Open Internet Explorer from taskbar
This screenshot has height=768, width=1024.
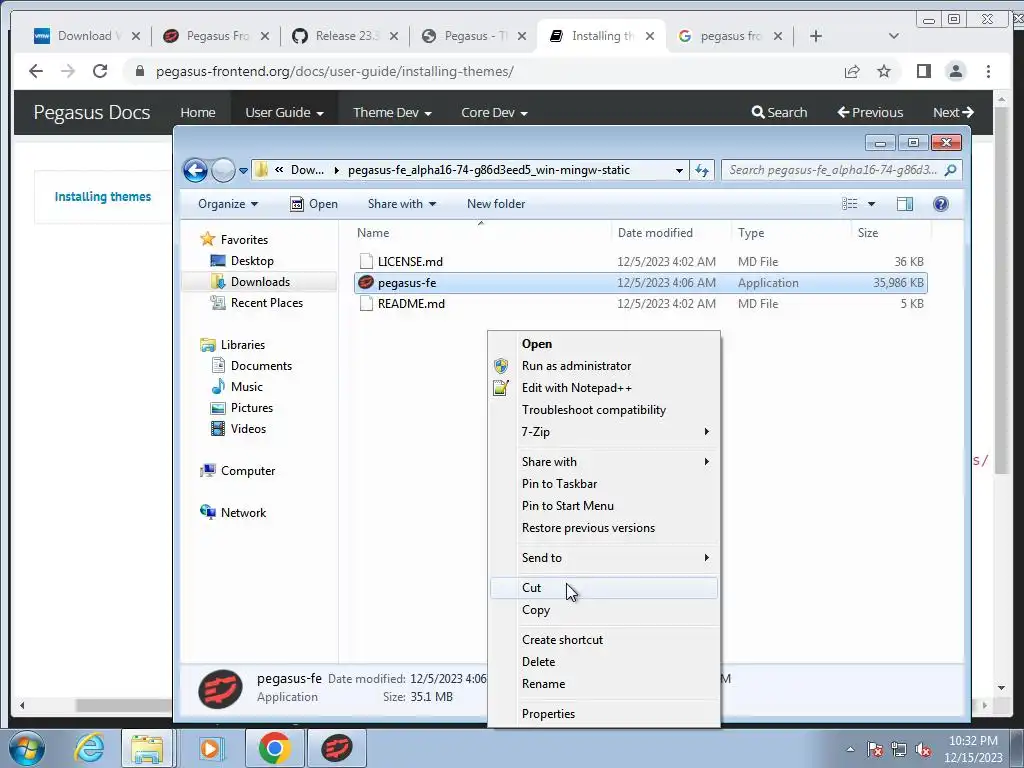click(x=89, y=748)
